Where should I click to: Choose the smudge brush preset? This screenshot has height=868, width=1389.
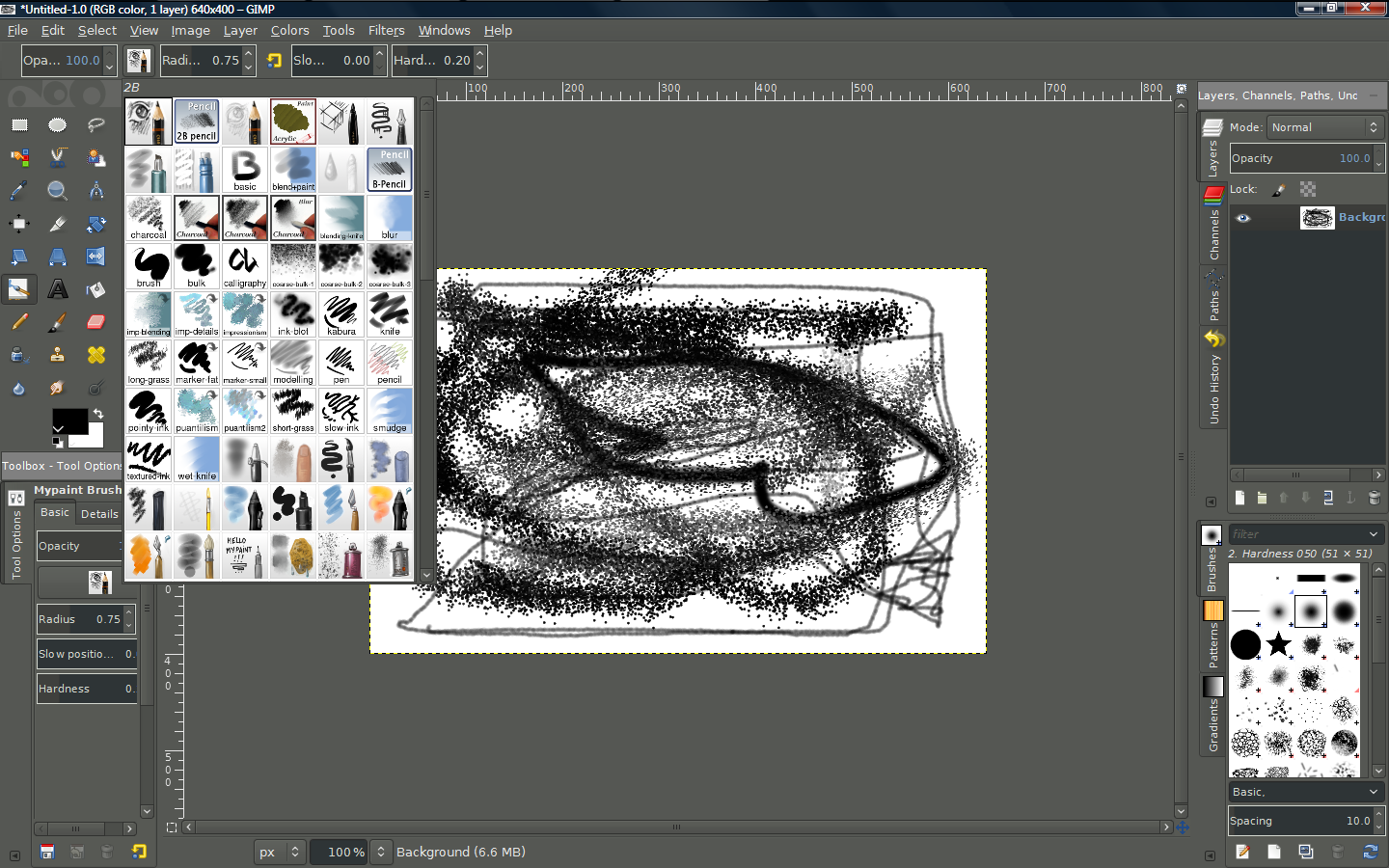(390, 411)
